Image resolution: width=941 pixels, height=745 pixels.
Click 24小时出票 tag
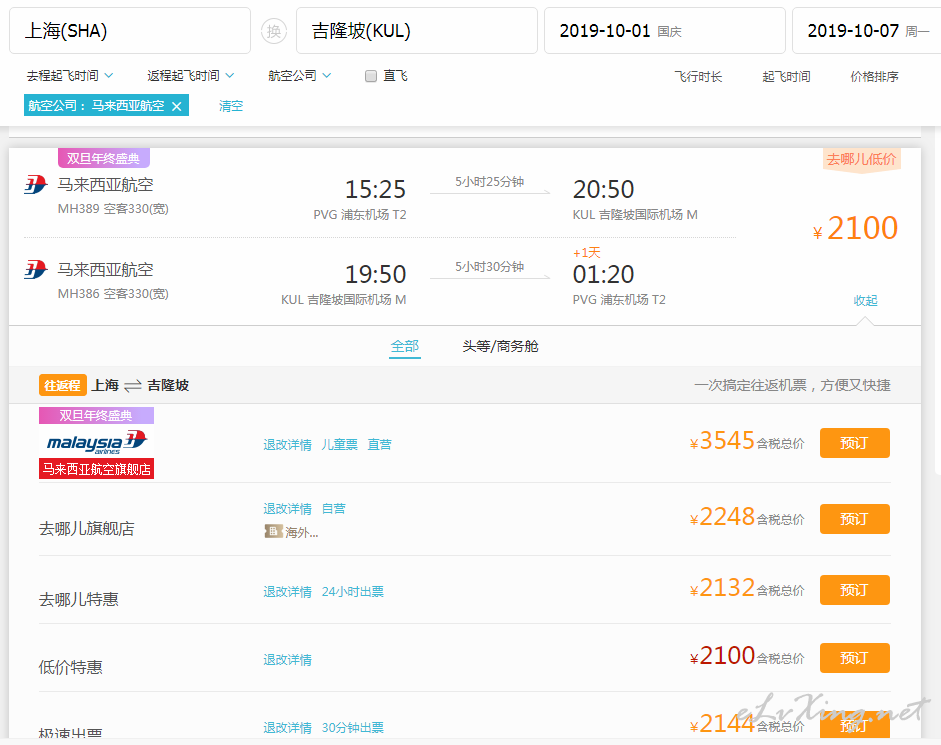point(353,592)
